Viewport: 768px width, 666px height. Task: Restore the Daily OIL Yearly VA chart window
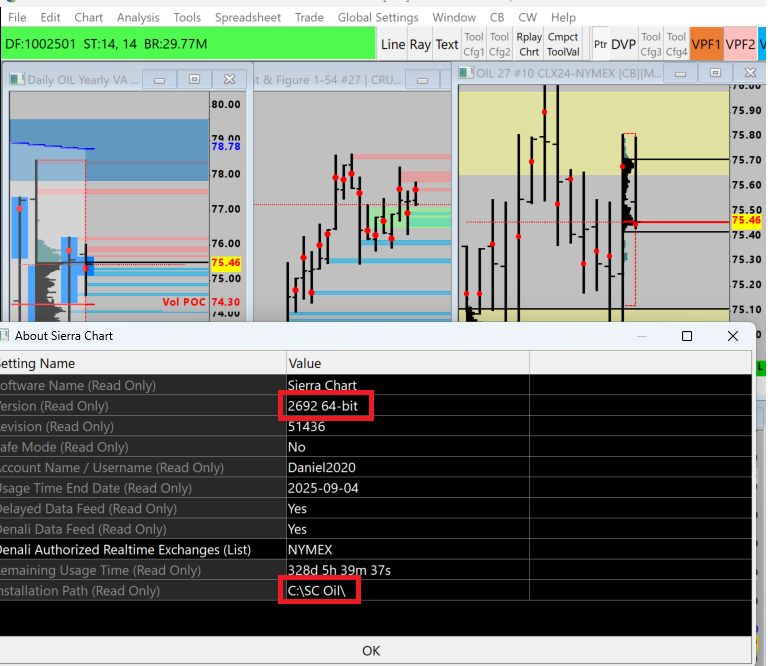194,79
